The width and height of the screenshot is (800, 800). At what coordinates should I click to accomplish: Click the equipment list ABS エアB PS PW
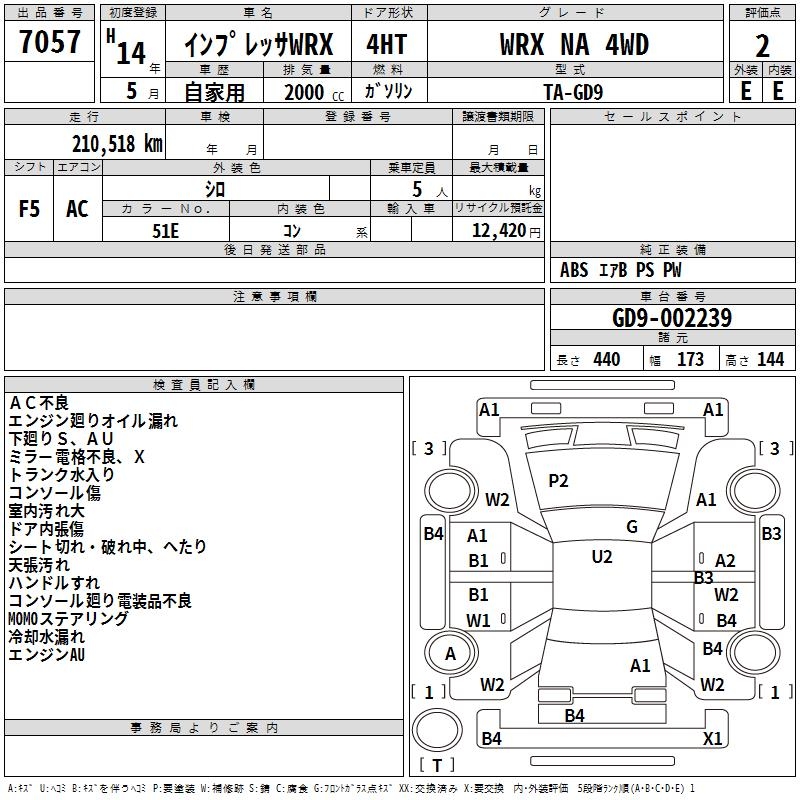point(620,270)
